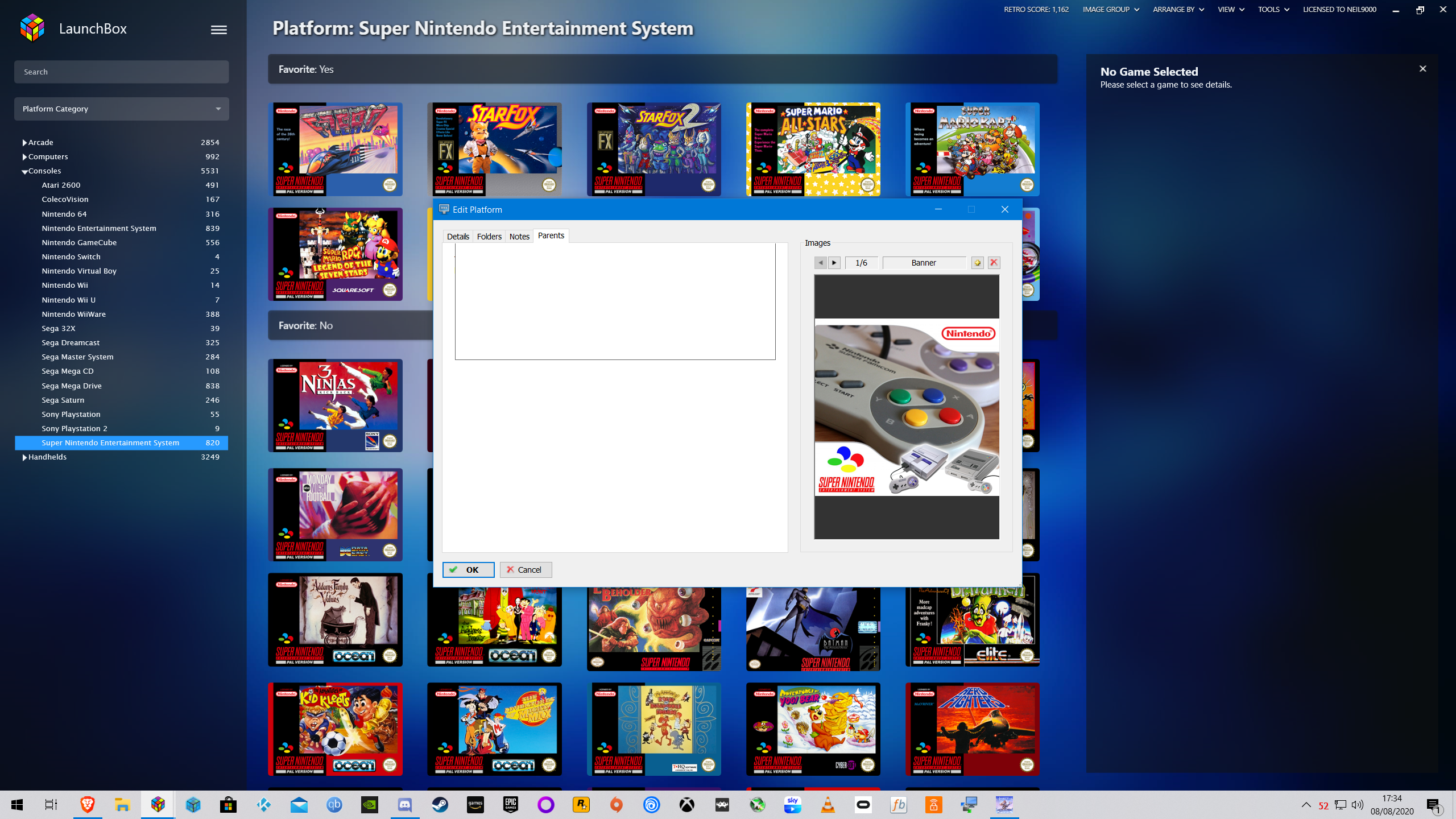Open the View dropdown menu
The width and height of the screenshot is (1456, 819).
click(1231, 9)
